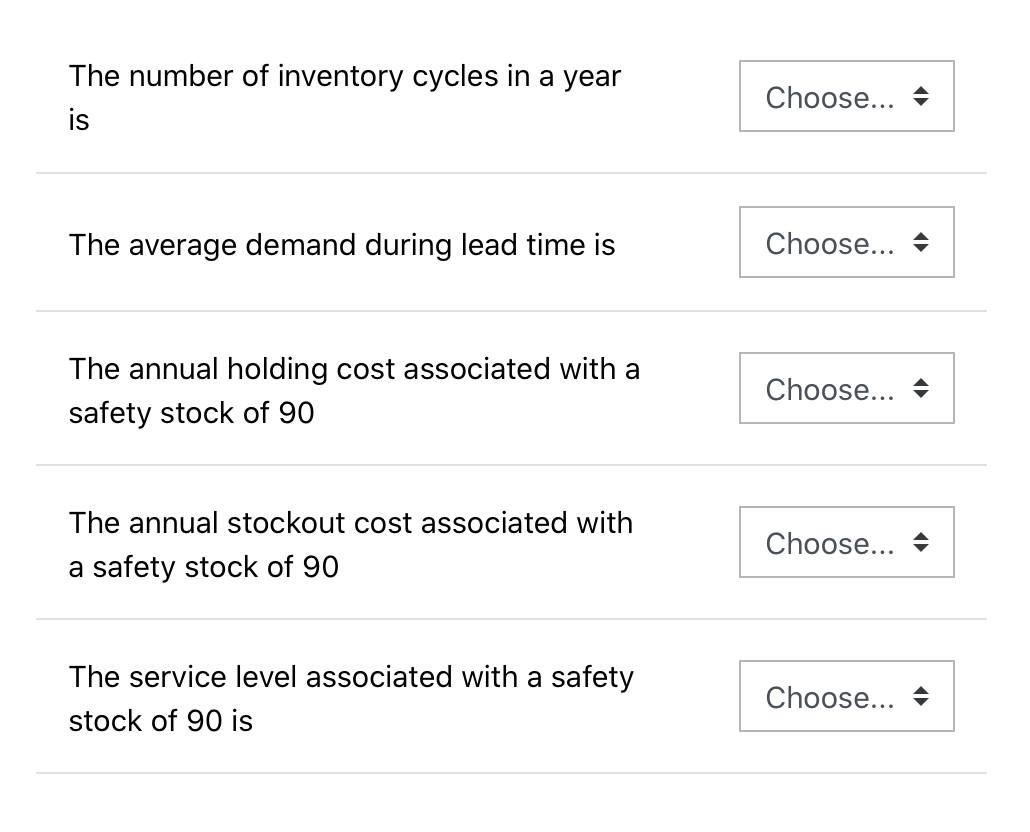This screenshot has width=1030, height=832.
Task: Click the "Choose..." placeholder beside average demand
Action: pos(829,244)
